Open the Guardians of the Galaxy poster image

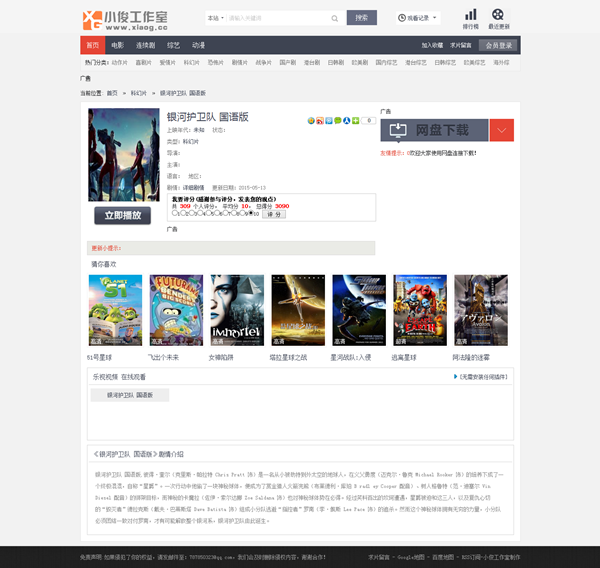click(124, 155)
